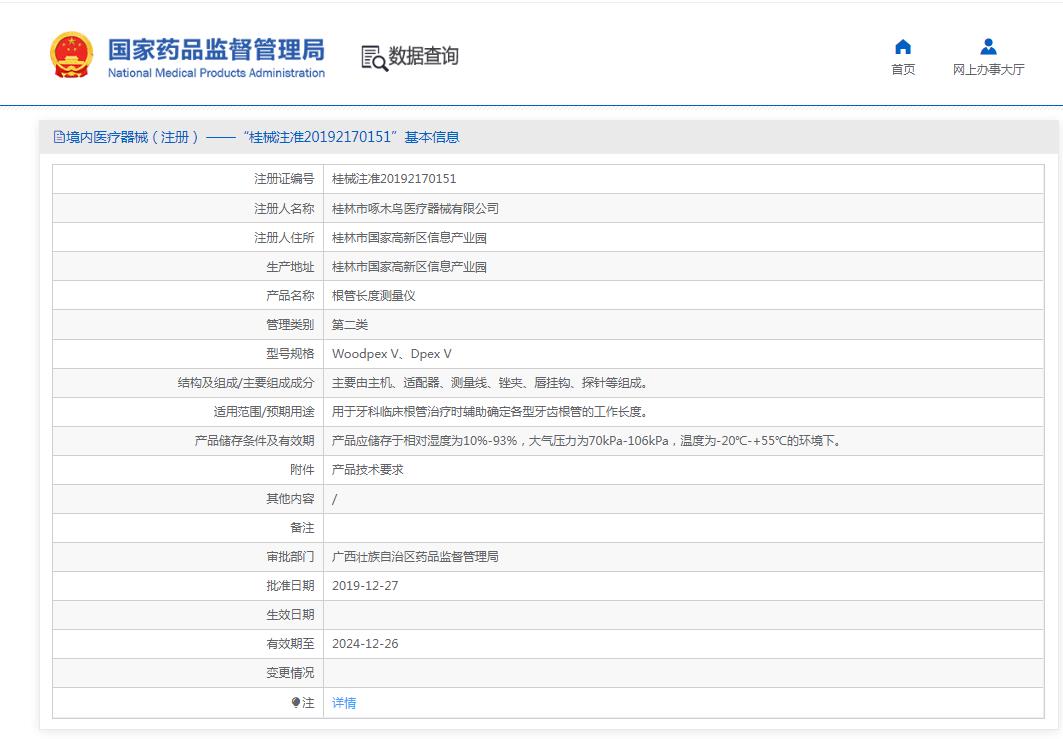Click the 生效日期 row label
The width and height of the screenshot is (1063, 739).
point(290,615)
